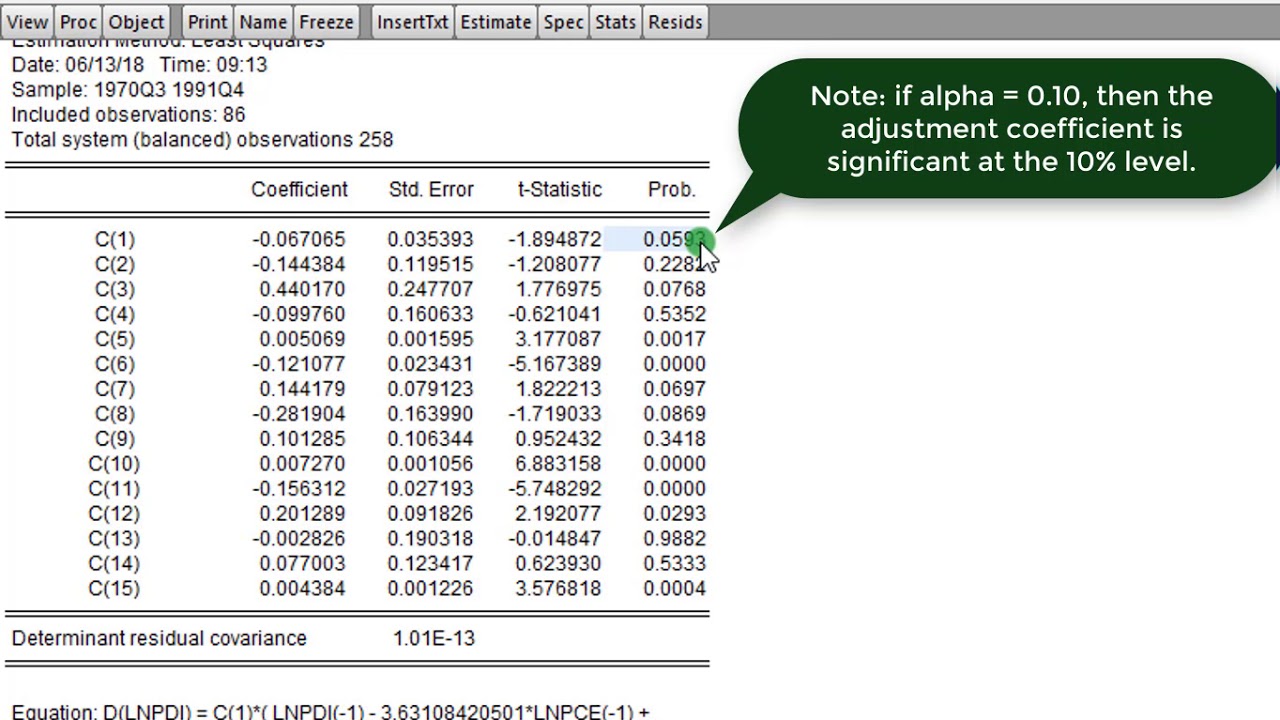Open the View menu button
Screen dimensions: 1280x720
27,22
